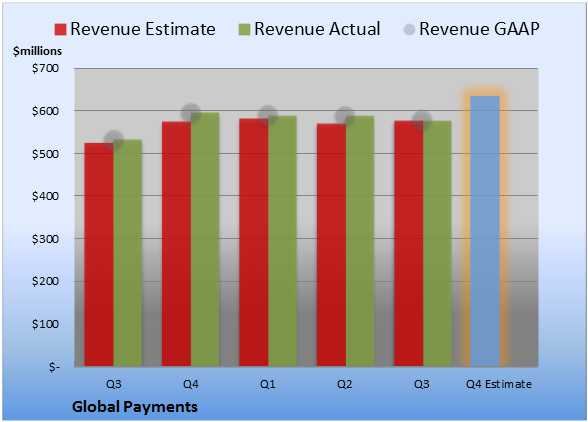The image size is (588, 422).
Task: Click the '$200' y-axis label
Action: click(45, 281)
